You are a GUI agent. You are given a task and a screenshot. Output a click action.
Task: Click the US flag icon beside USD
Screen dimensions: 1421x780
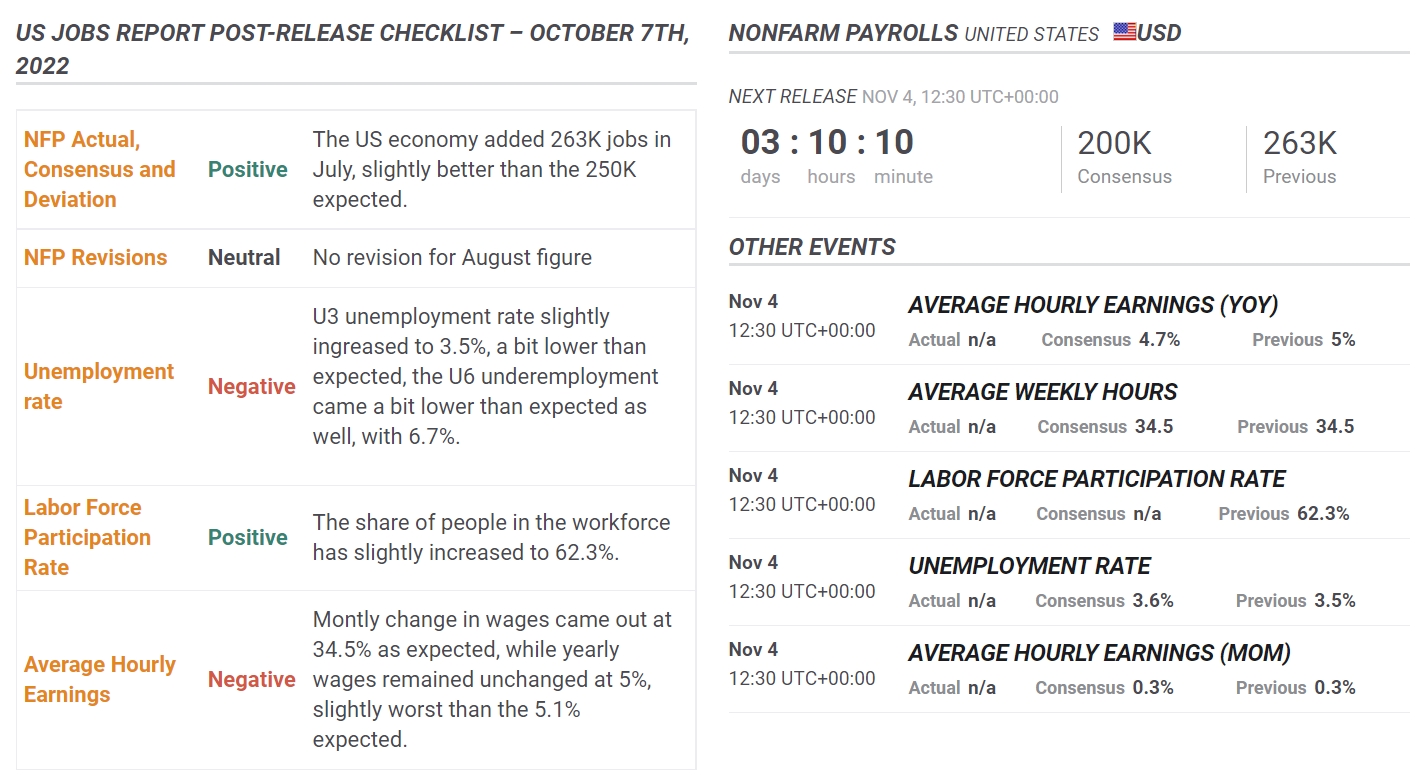point(1124,32)
